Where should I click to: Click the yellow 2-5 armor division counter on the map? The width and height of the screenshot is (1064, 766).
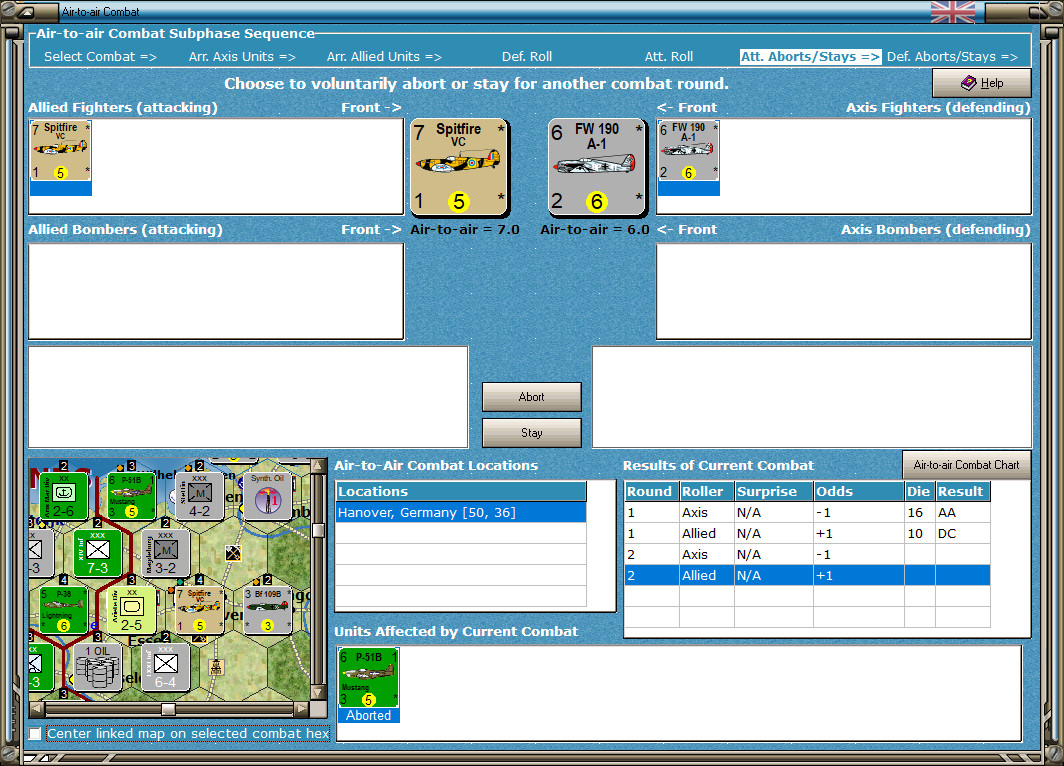pos(131,611)
